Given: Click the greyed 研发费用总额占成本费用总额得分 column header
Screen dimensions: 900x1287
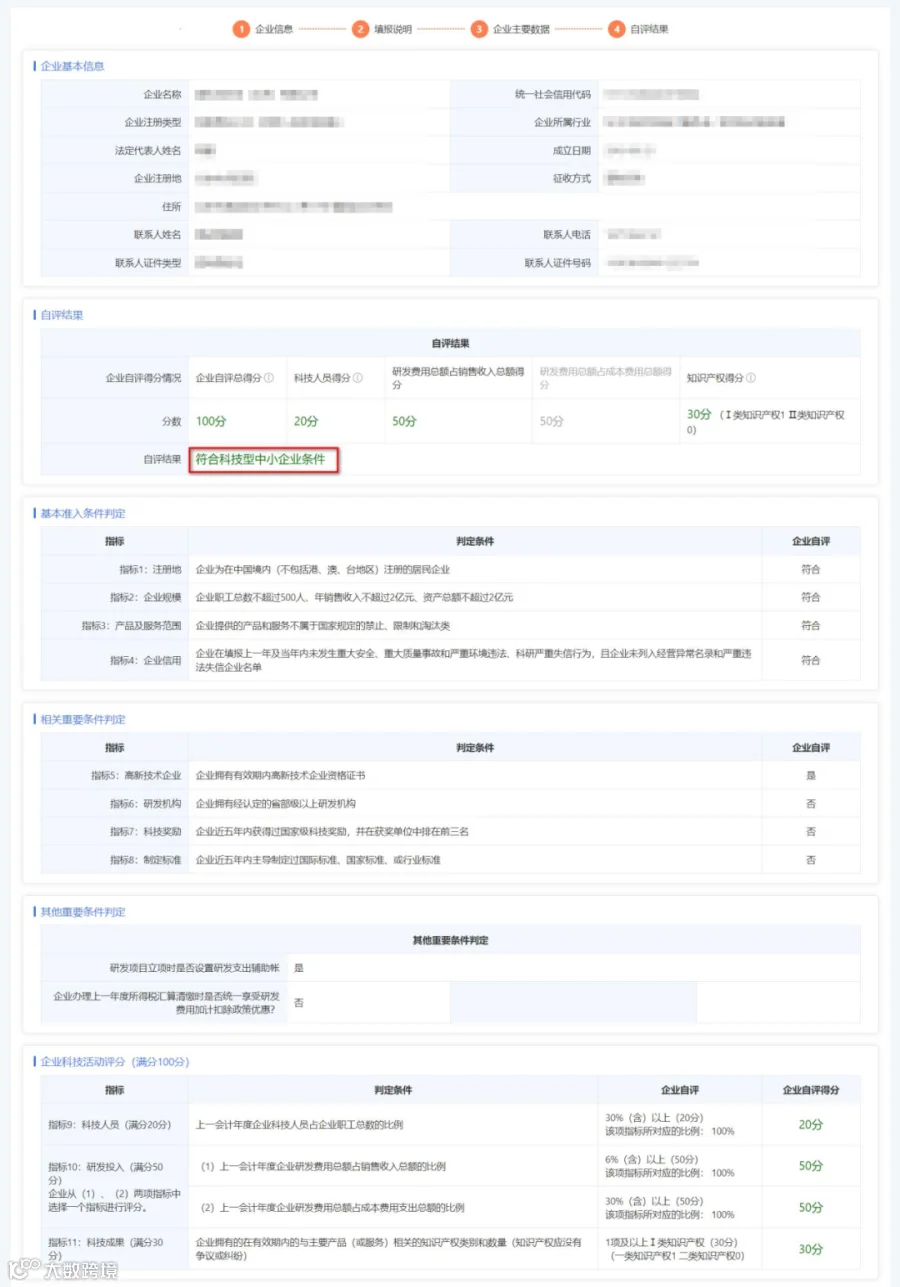Looking at the screenshot, I should coord(605,378).
